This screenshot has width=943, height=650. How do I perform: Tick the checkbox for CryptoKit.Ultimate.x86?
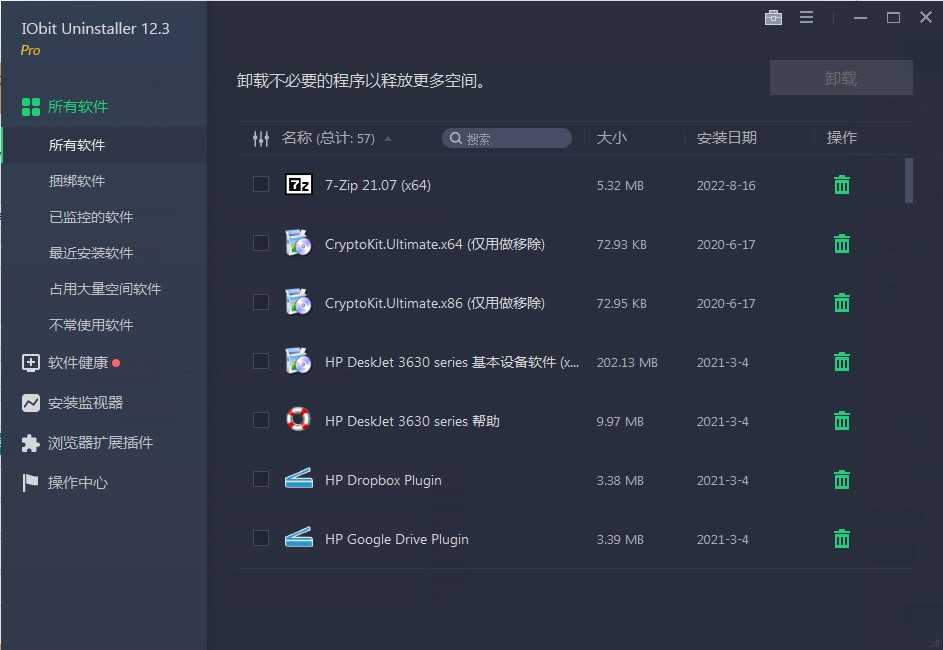[261, 302]
